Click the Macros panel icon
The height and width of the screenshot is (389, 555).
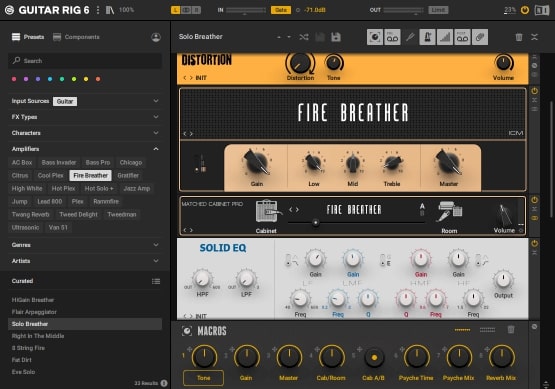pyautogui.click(x=187, y=331)
